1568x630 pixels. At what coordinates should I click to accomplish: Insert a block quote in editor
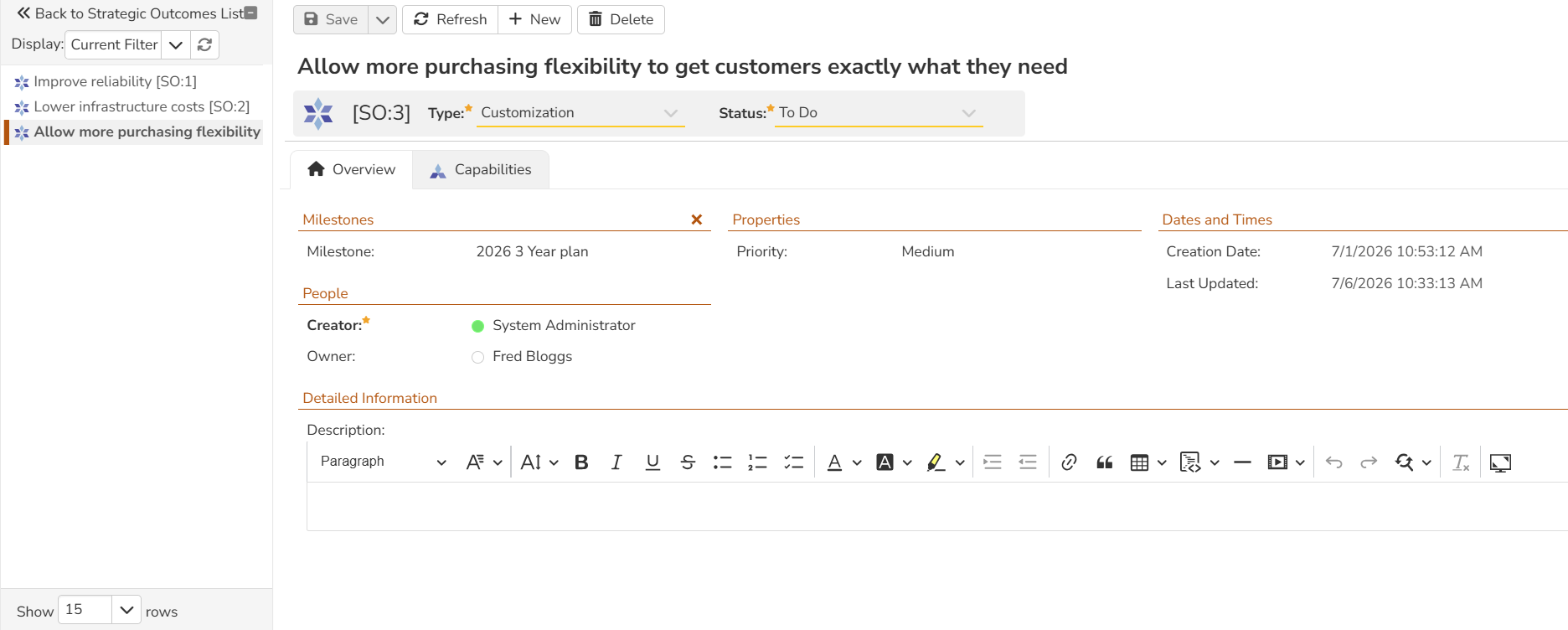(1104, 462)
